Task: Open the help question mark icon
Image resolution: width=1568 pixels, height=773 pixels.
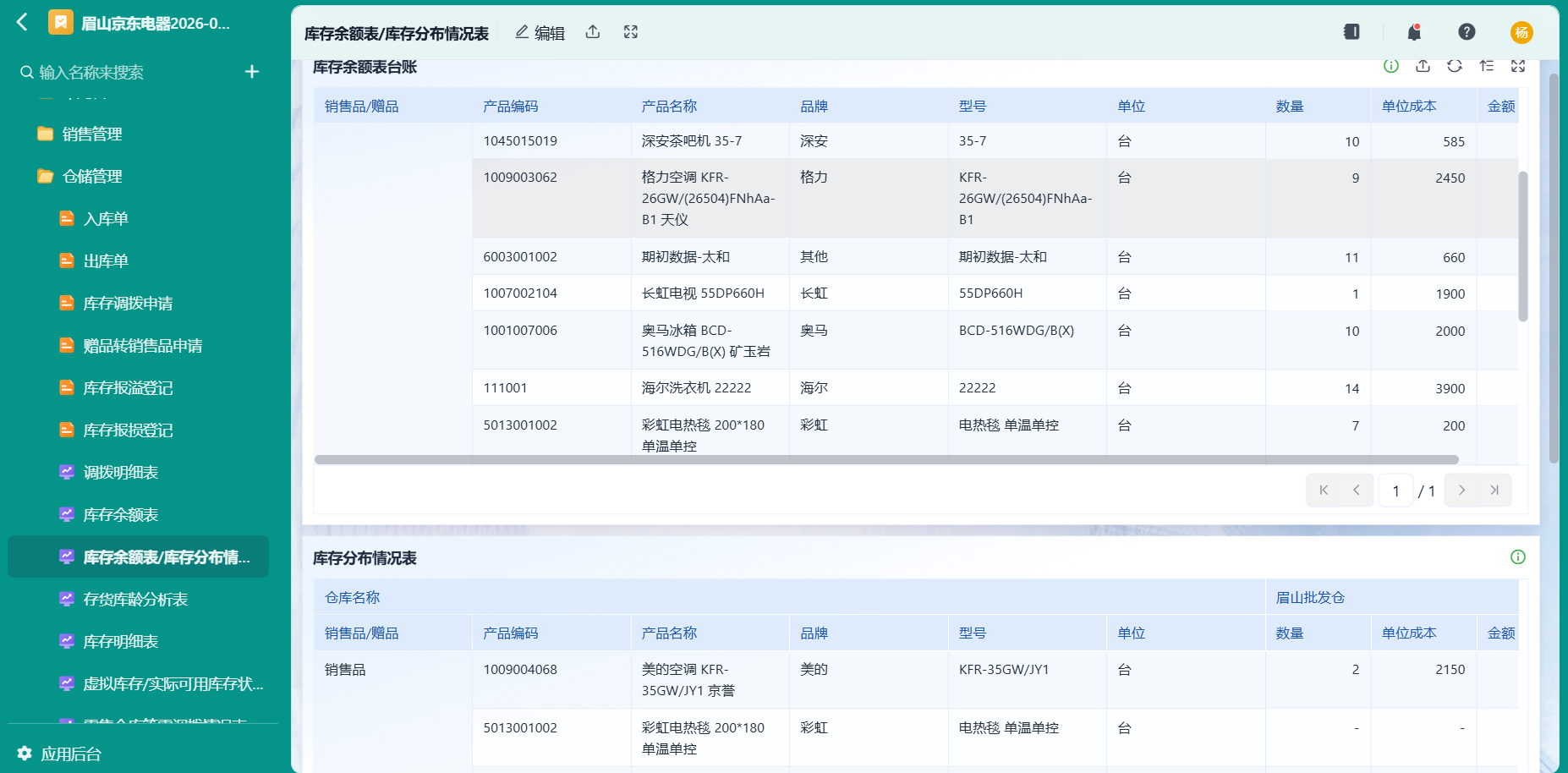Action: (1467, 32)
